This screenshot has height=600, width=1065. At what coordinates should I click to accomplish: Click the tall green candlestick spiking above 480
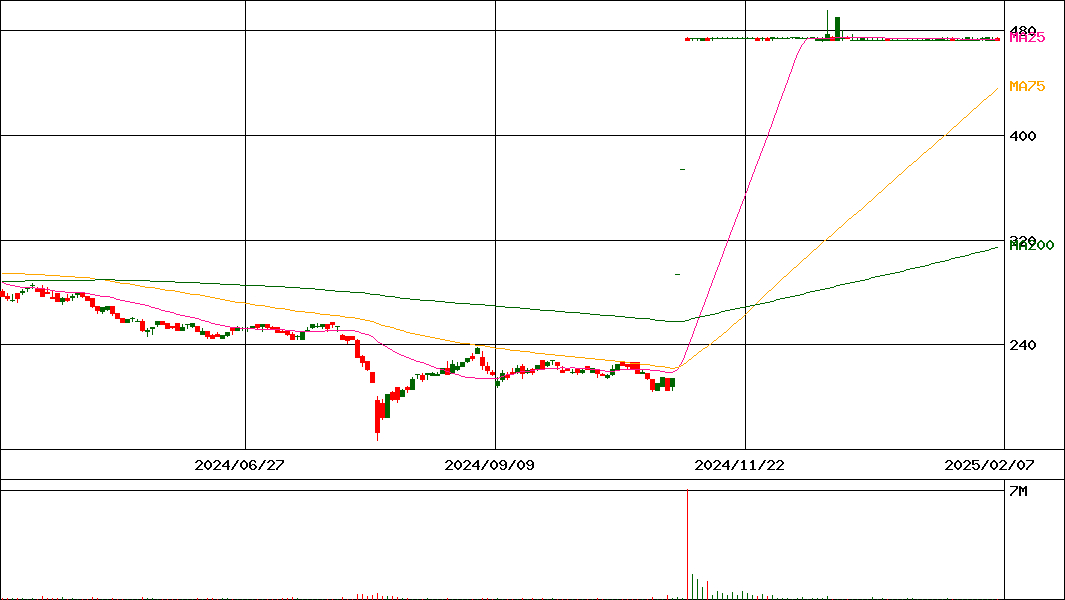pyautogui.click(x=837, y=27)
